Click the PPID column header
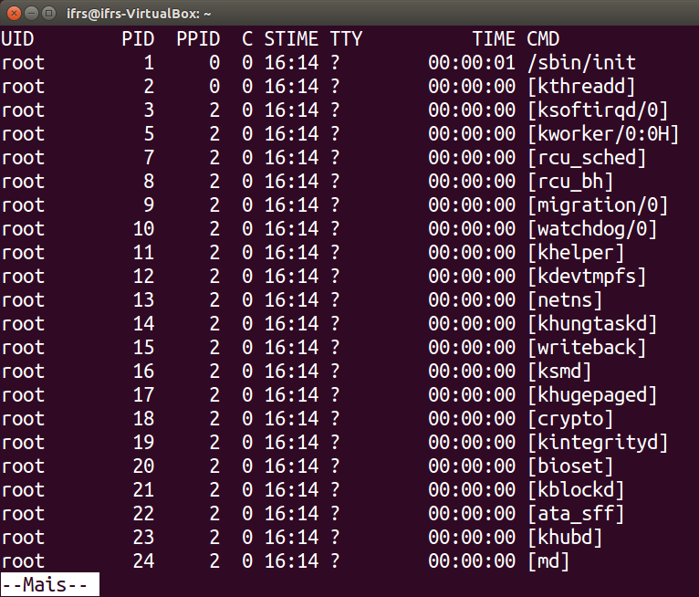Screen dimensions: 699x597 coord(198,39)
